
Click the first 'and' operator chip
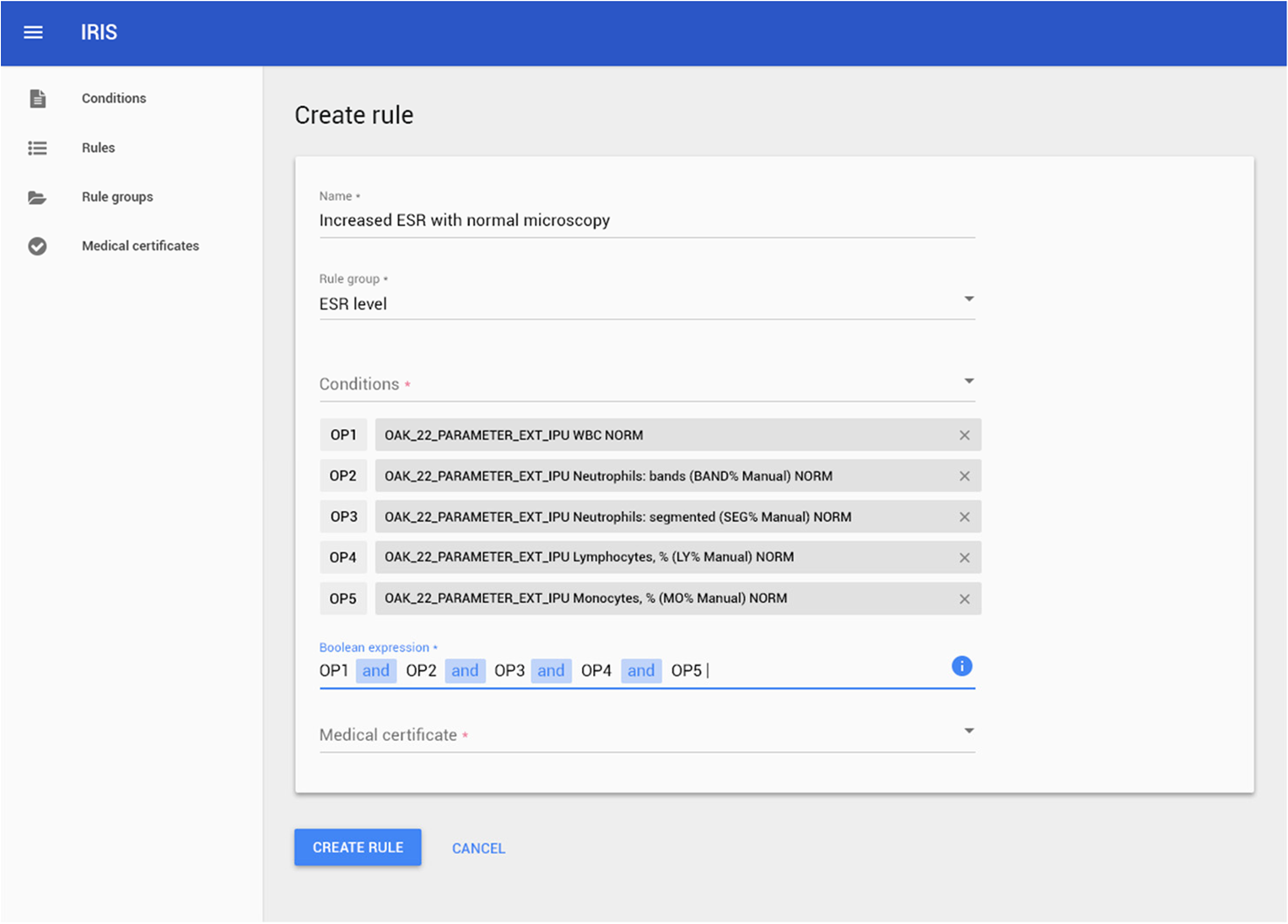tap(376, 671)
